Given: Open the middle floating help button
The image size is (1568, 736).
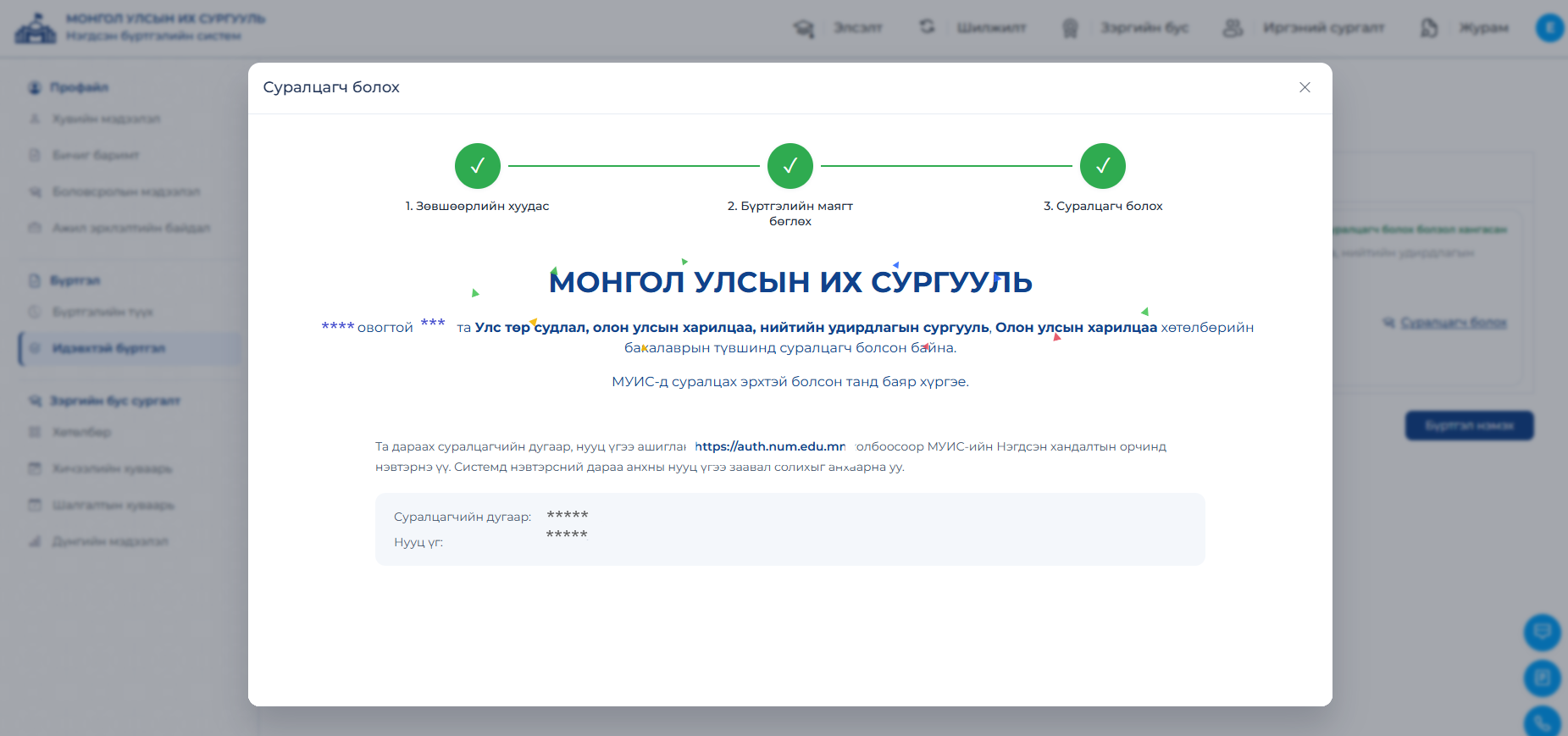Looking at the screenshot, I should [1543, 678].
